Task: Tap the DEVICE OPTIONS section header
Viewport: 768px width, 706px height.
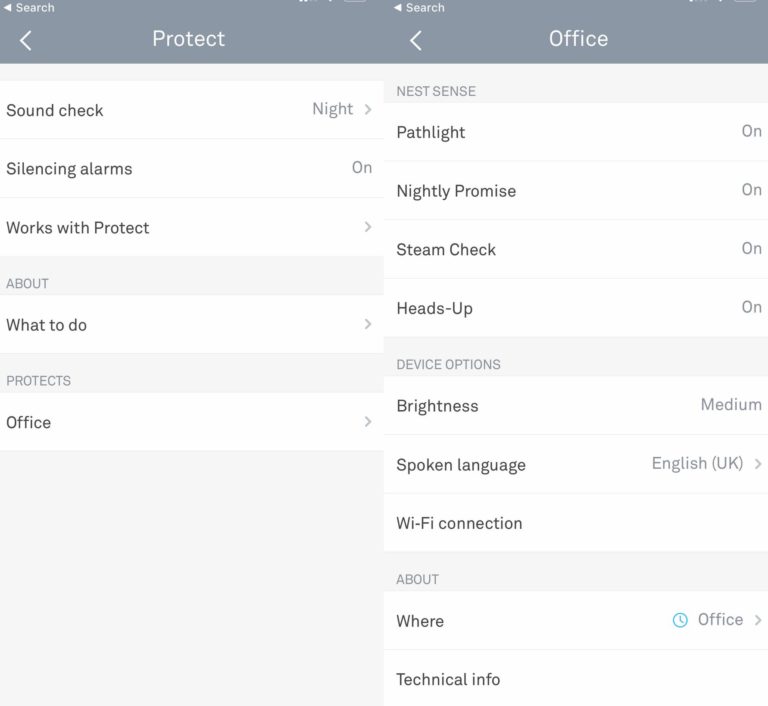Action: point(448,365)
